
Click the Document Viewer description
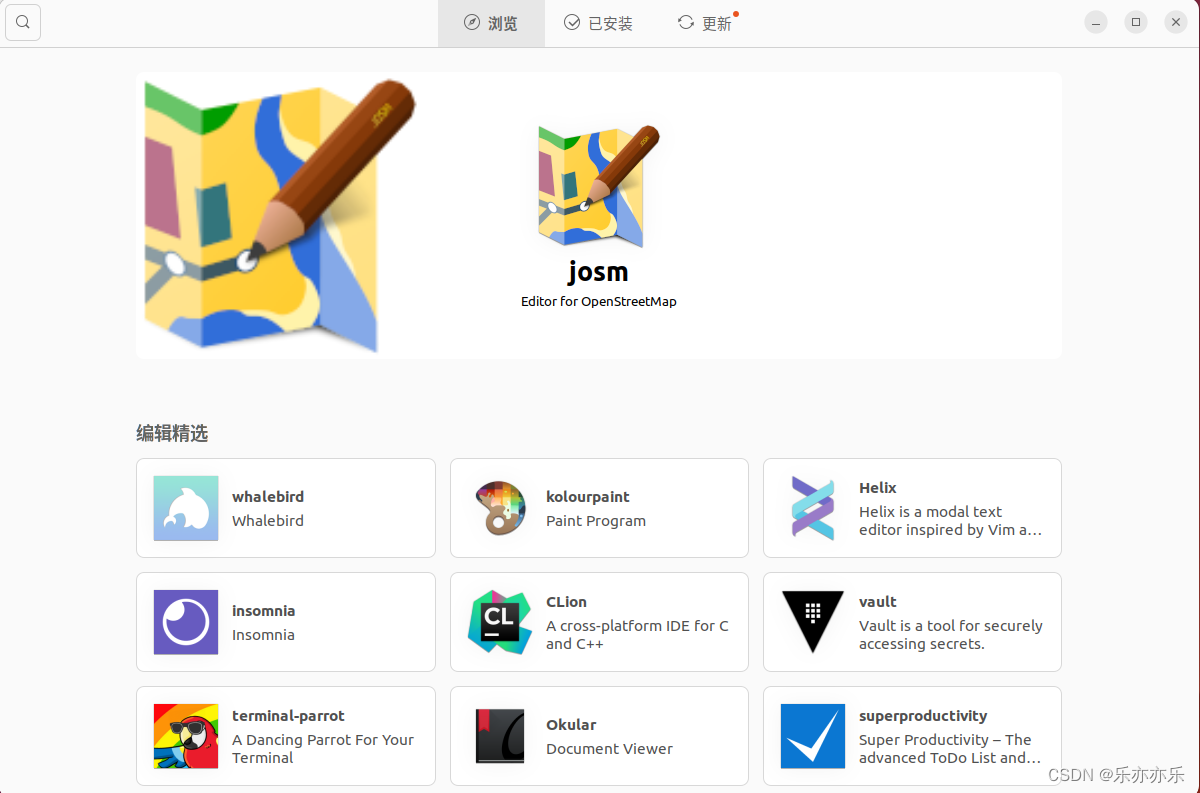pos(610,749)
